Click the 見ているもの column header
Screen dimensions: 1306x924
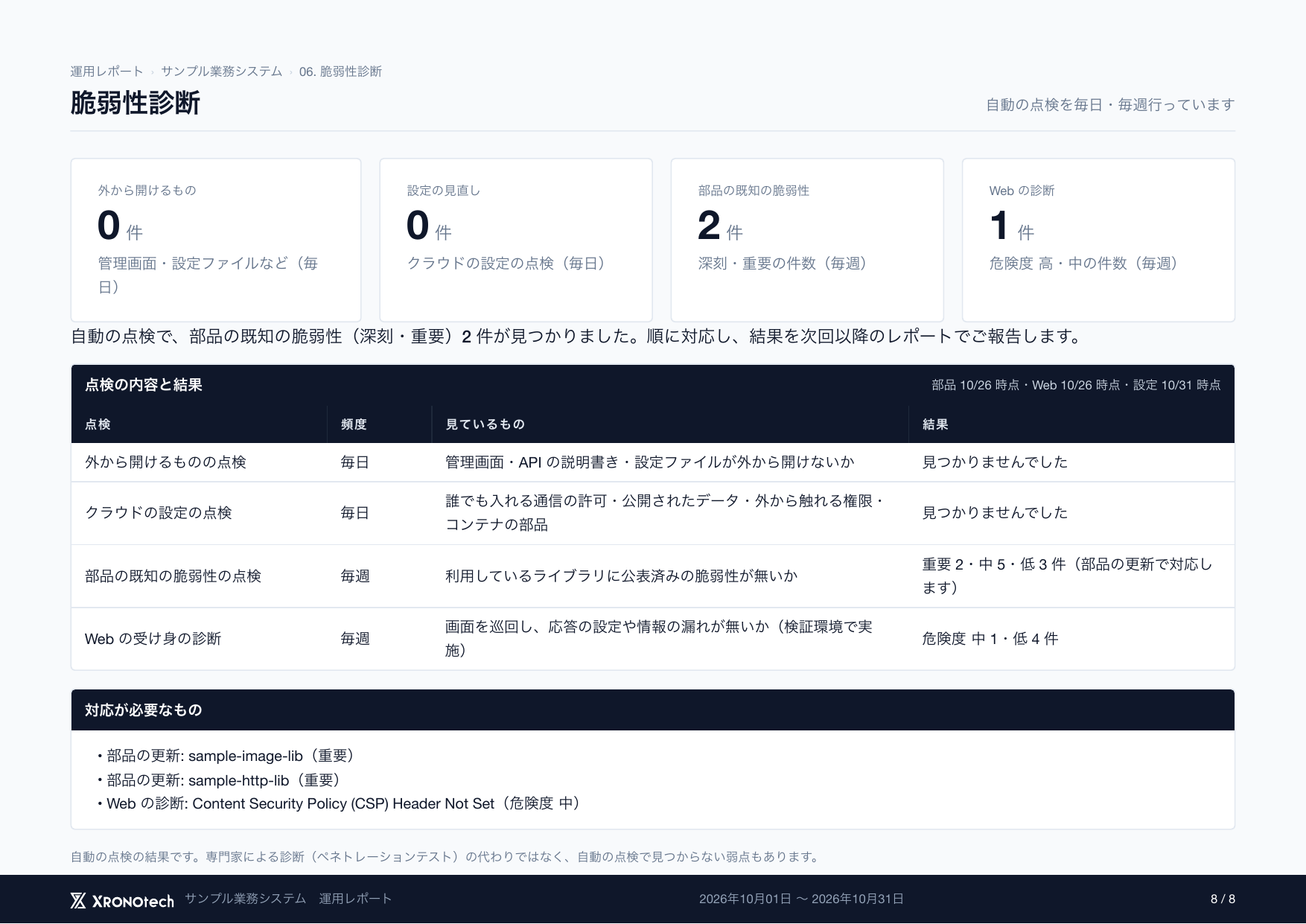click(485, 424)
